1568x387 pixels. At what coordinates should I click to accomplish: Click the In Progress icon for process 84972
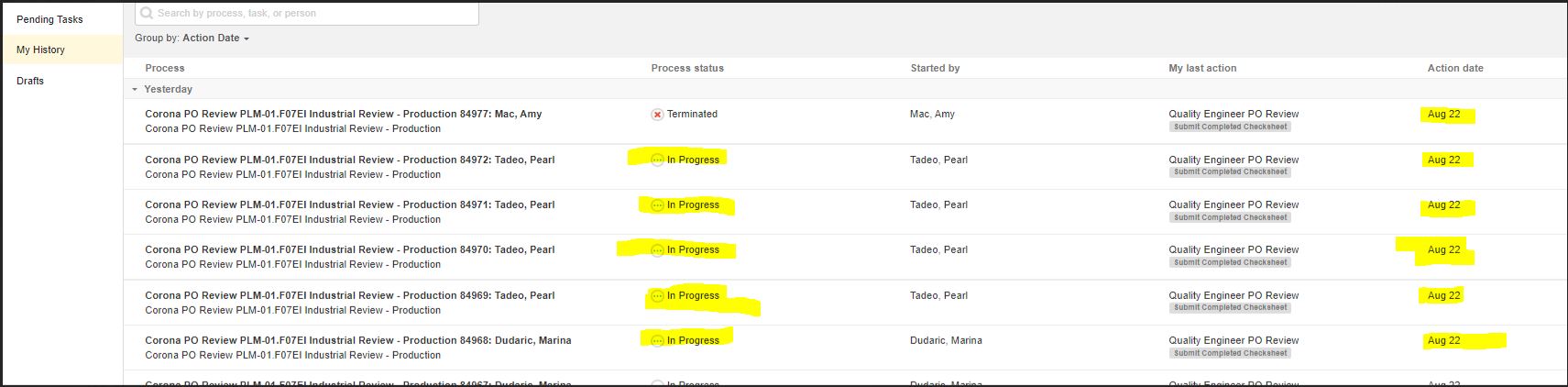pyautogui.click(x=657, y=160)
